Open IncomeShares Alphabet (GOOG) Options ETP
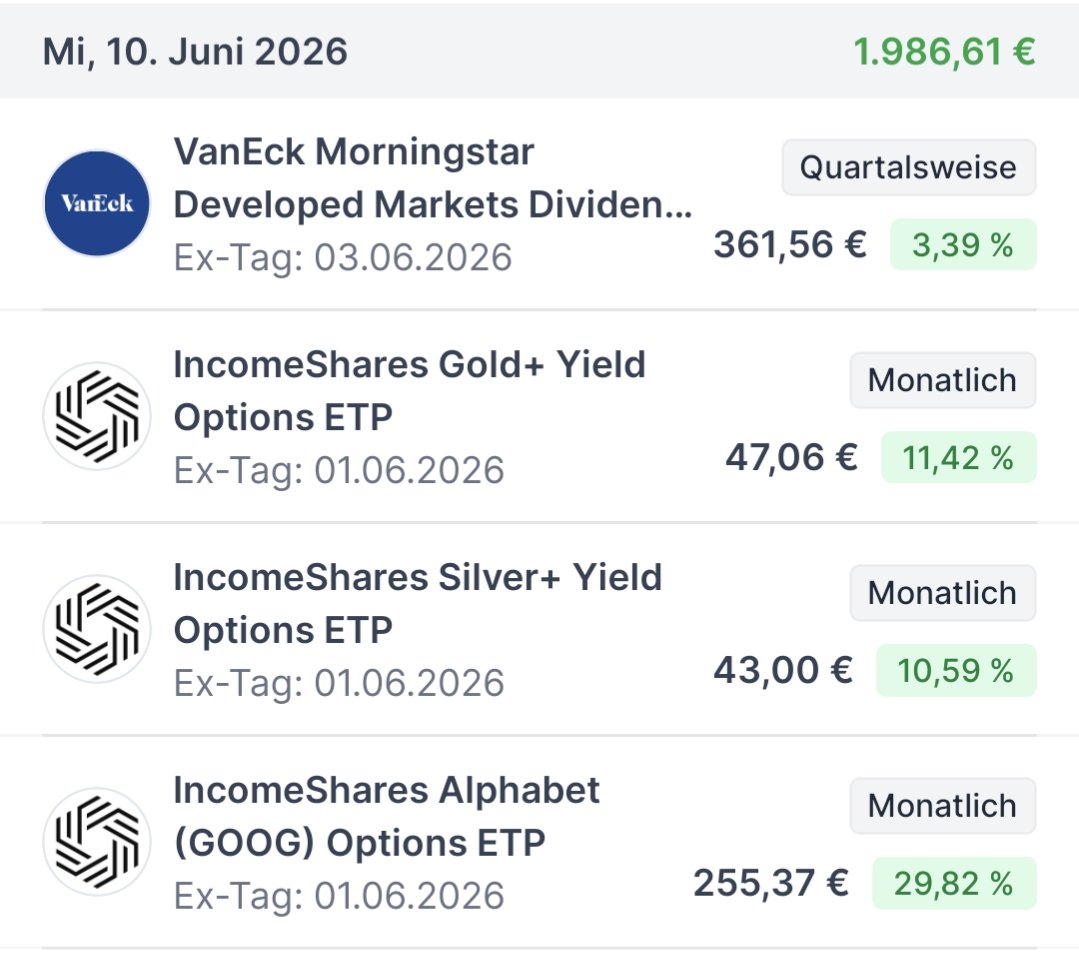The width and height of the screenshot is (1079, 956). (x=540, y=842)
